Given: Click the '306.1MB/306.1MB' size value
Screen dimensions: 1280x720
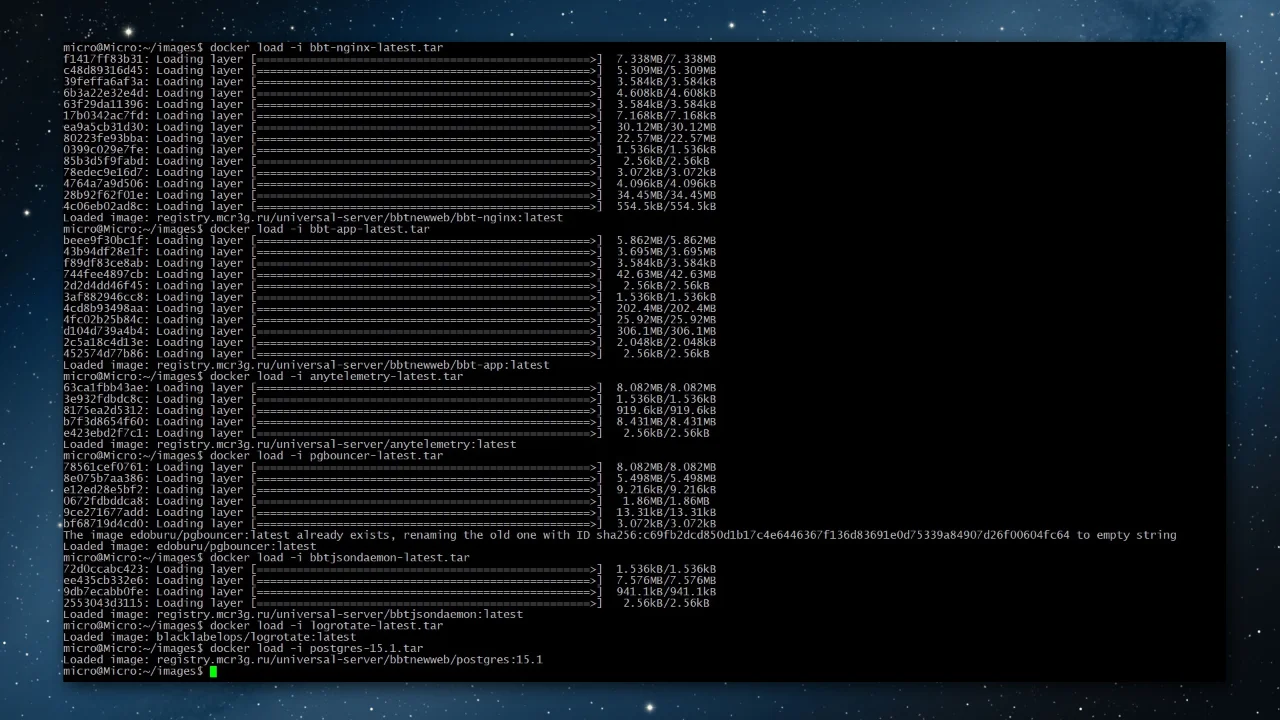Looking at the screenshot, I should click(x=666, y=331).
